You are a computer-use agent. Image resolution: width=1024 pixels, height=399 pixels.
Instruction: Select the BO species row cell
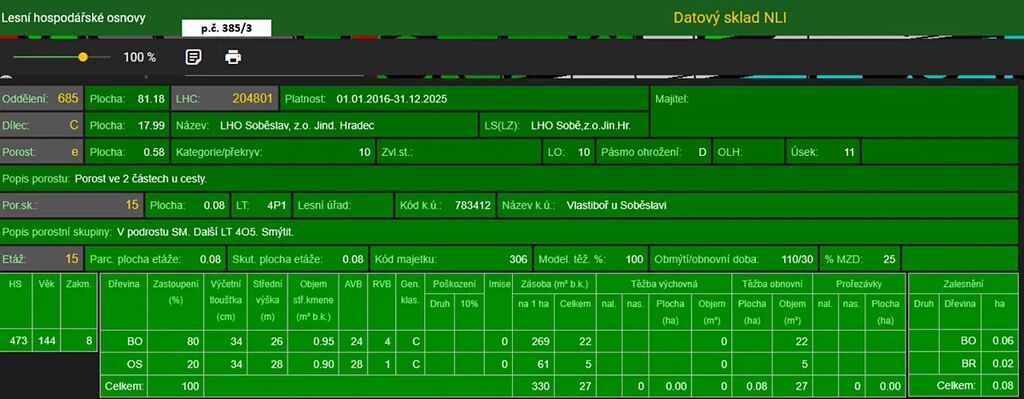pyautogui.click(x=135, y=341)
